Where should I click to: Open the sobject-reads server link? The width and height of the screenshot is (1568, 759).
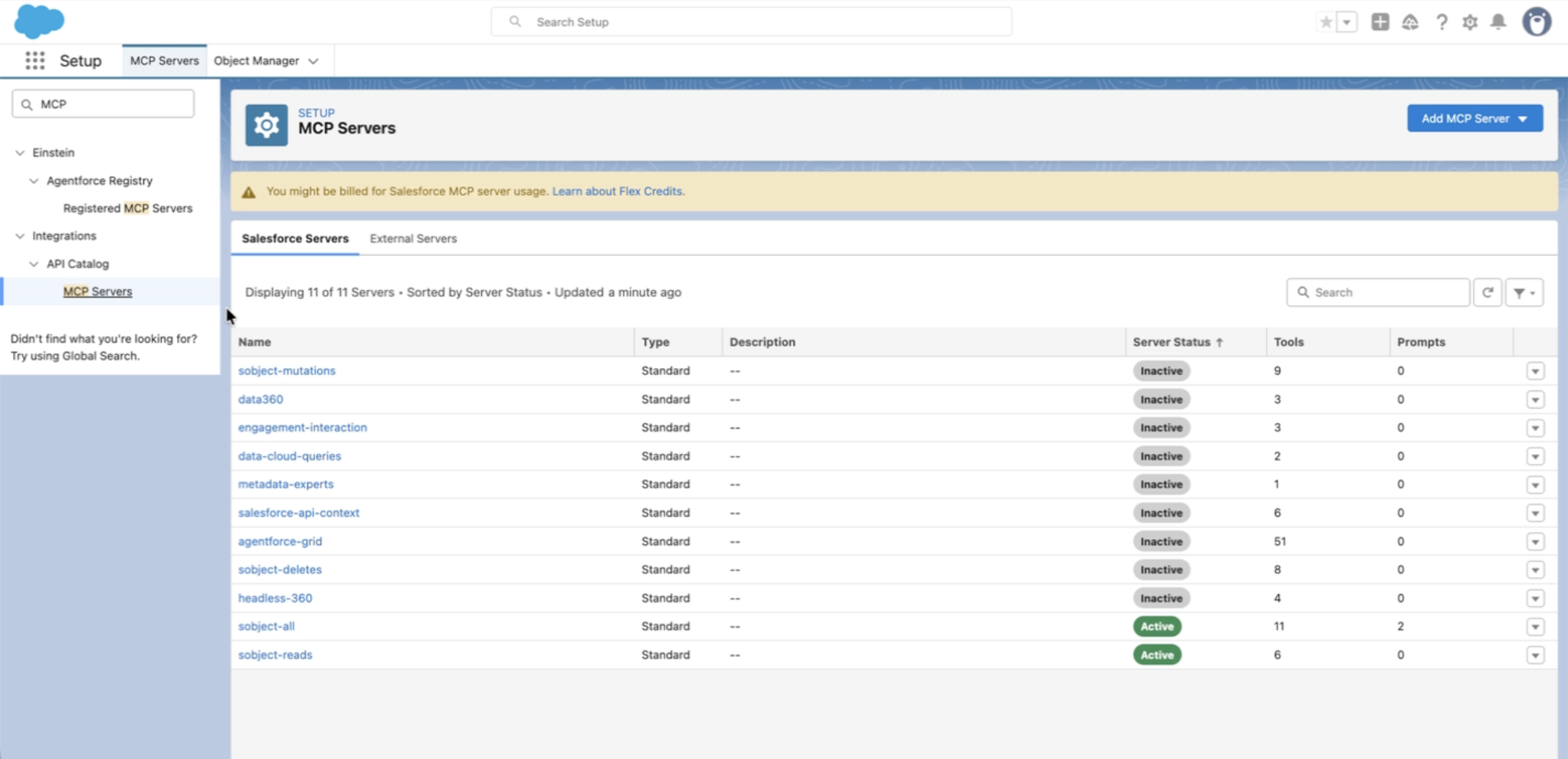pos(275,655)
